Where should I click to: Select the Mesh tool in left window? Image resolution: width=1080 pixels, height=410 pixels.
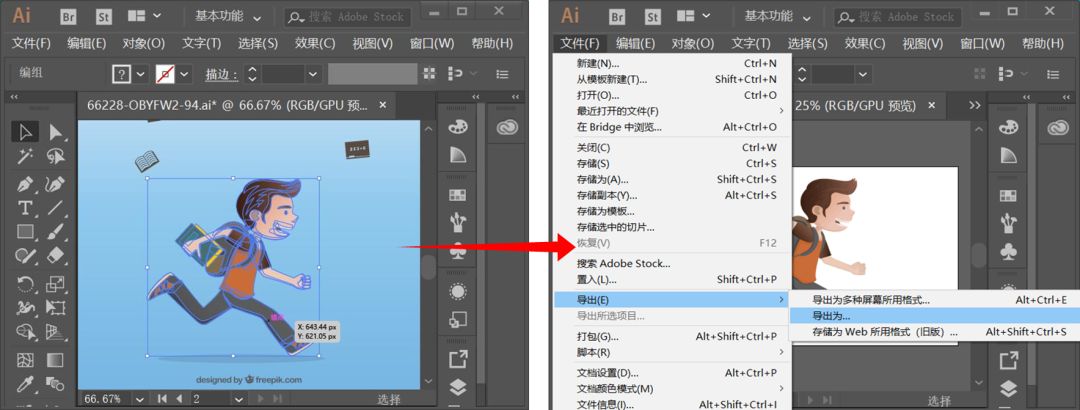(25, 360)
